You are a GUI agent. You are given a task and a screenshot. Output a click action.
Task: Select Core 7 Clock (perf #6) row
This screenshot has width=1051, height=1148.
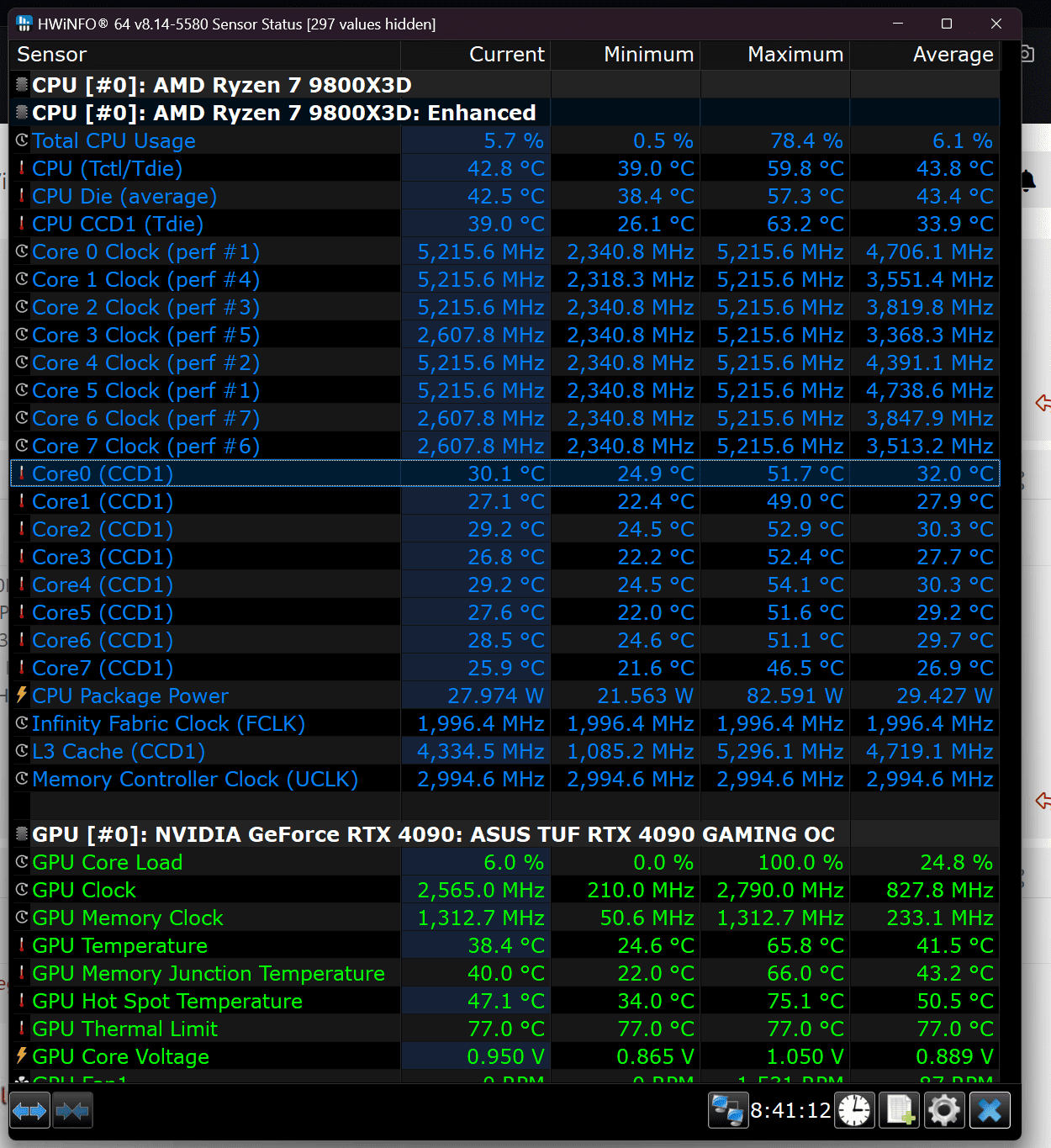[504, 446]
